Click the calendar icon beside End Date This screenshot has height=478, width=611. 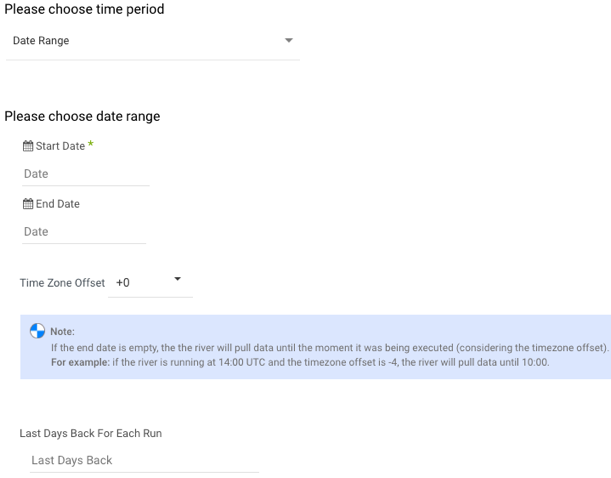pyautogui.click(x=28, y=204)
